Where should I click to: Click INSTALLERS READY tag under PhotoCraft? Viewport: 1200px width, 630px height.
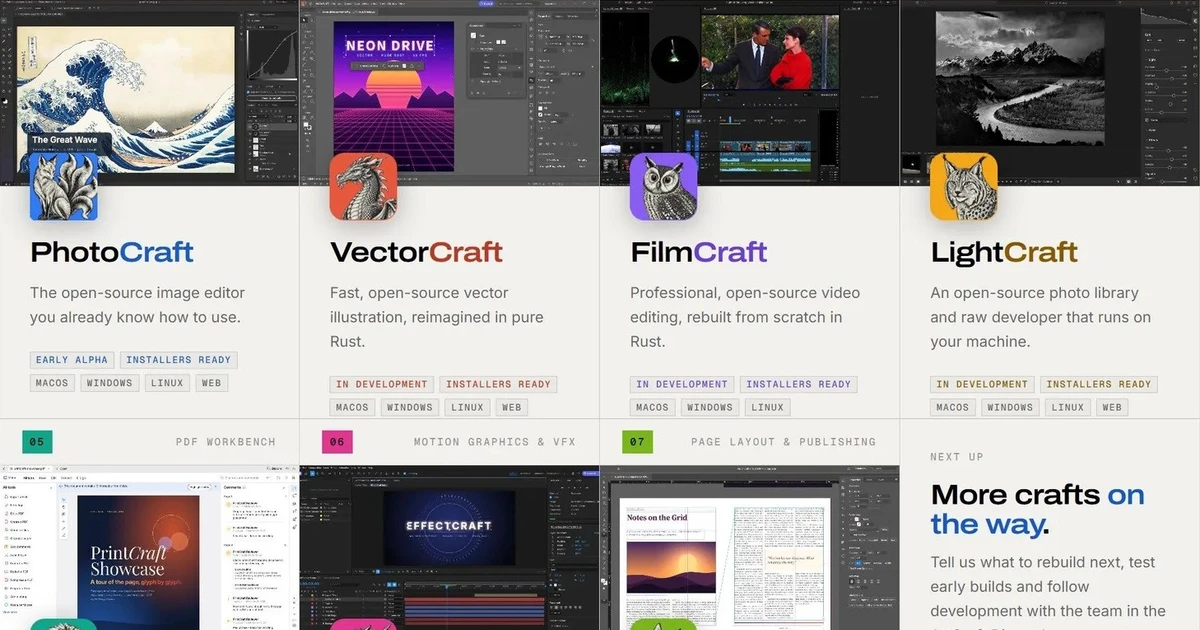[x=181, y=360]
